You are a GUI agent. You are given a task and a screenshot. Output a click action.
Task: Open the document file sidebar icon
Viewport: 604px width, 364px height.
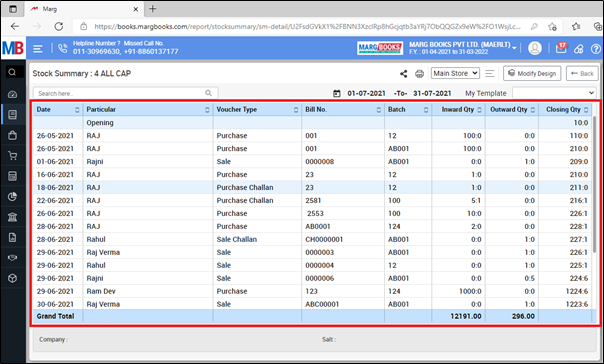[x=12, y=237]
